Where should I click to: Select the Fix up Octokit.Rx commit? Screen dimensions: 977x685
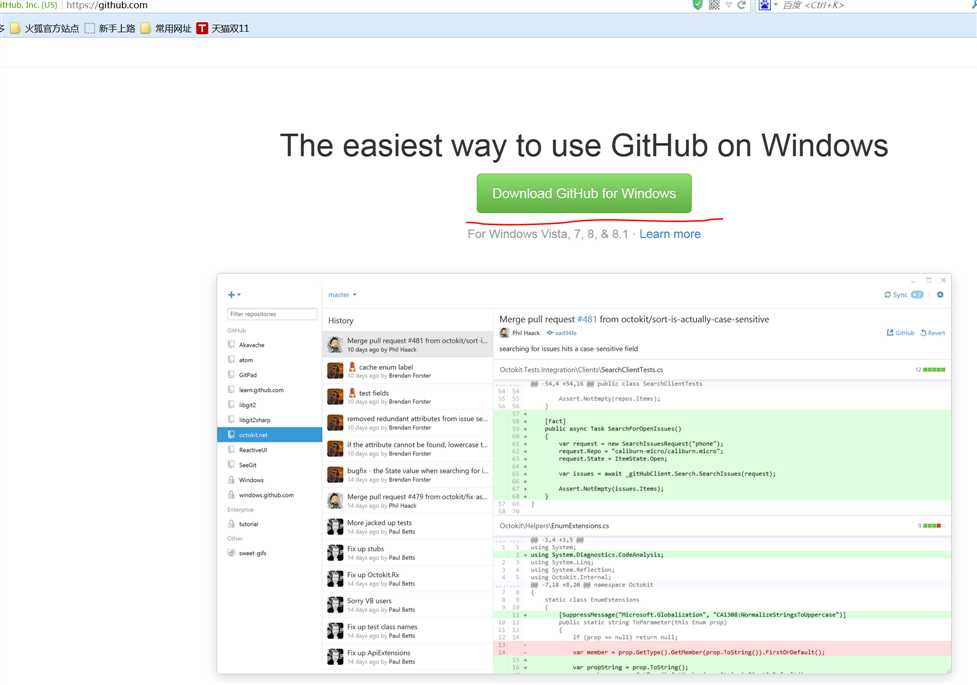pyautogui.click(x=408, y=578)
